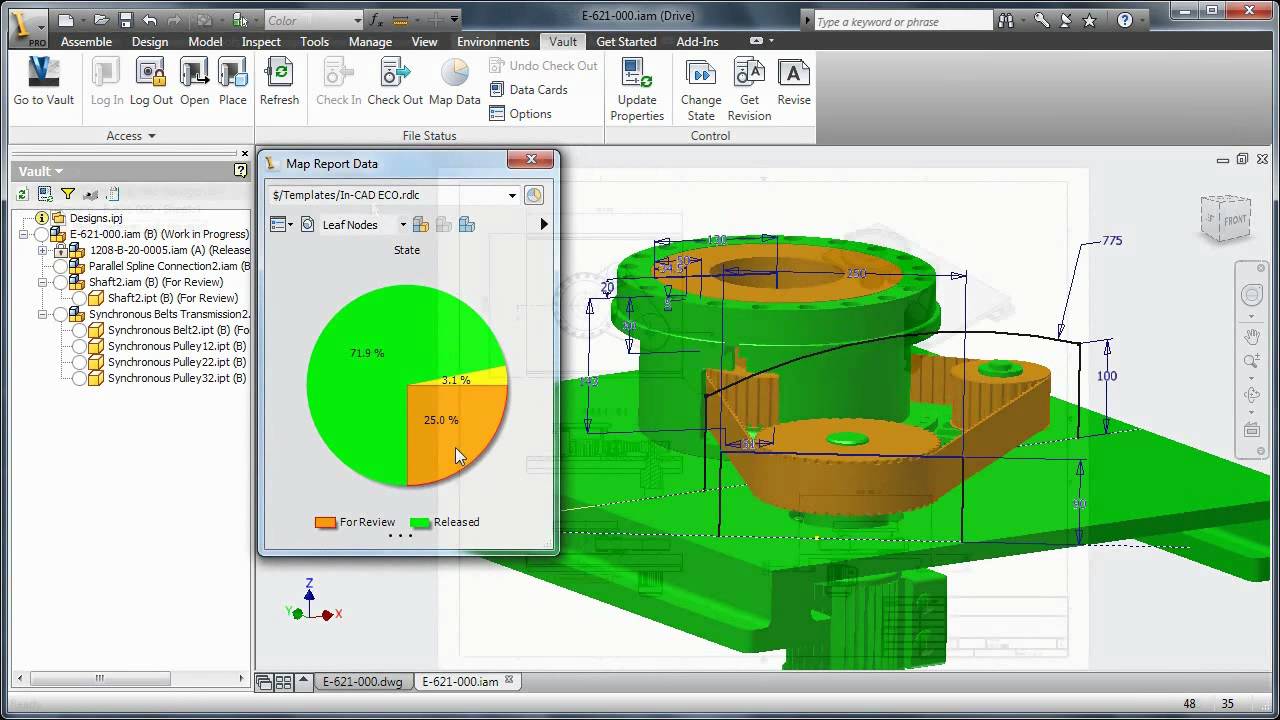Expand the 1208-B-20-0005.iam tree node
This screenshot has width=1280, height=720.
43,250
